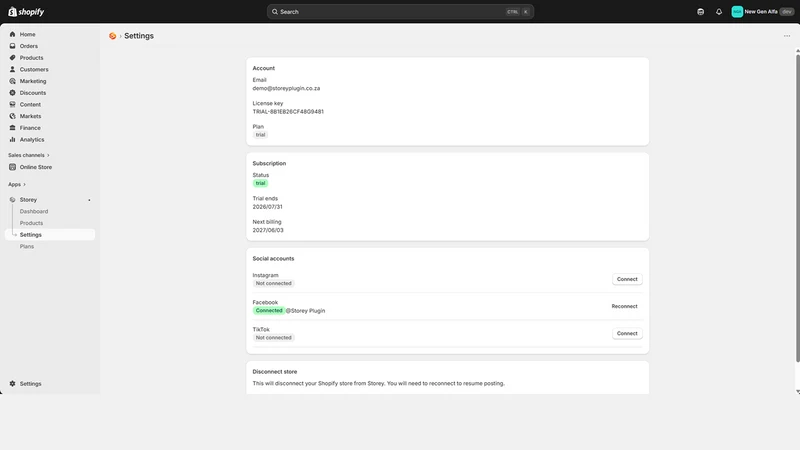Click the Analytics link in sidebar
800x450 pixels.
pyautogui.click(x=32, y=139)
